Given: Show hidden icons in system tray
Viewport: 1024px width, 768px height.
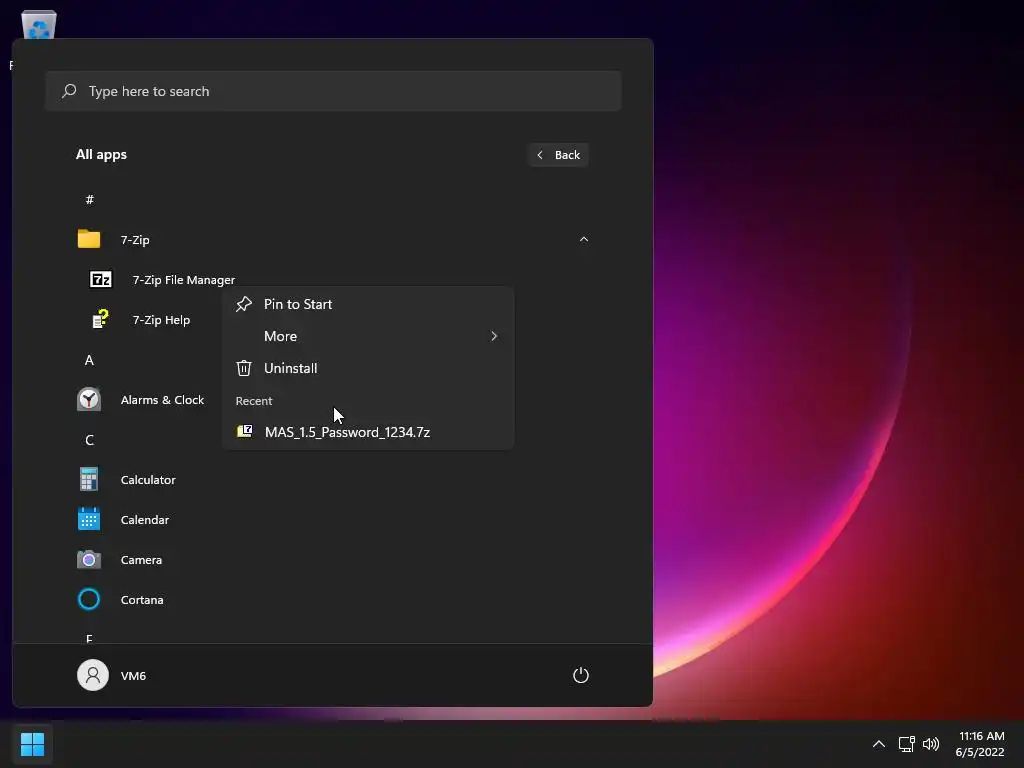Looking at the screenshot, I should pos(879,744).
